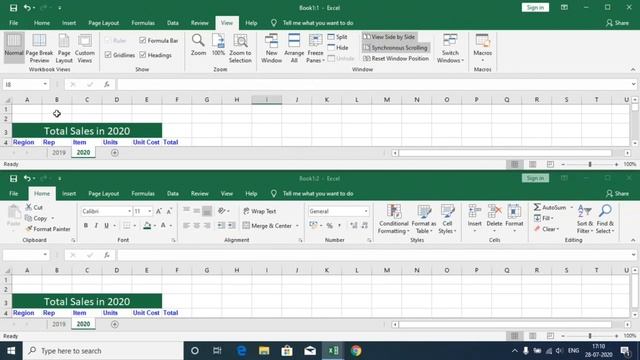Toggle Italic in bottom window

[96, 225]
